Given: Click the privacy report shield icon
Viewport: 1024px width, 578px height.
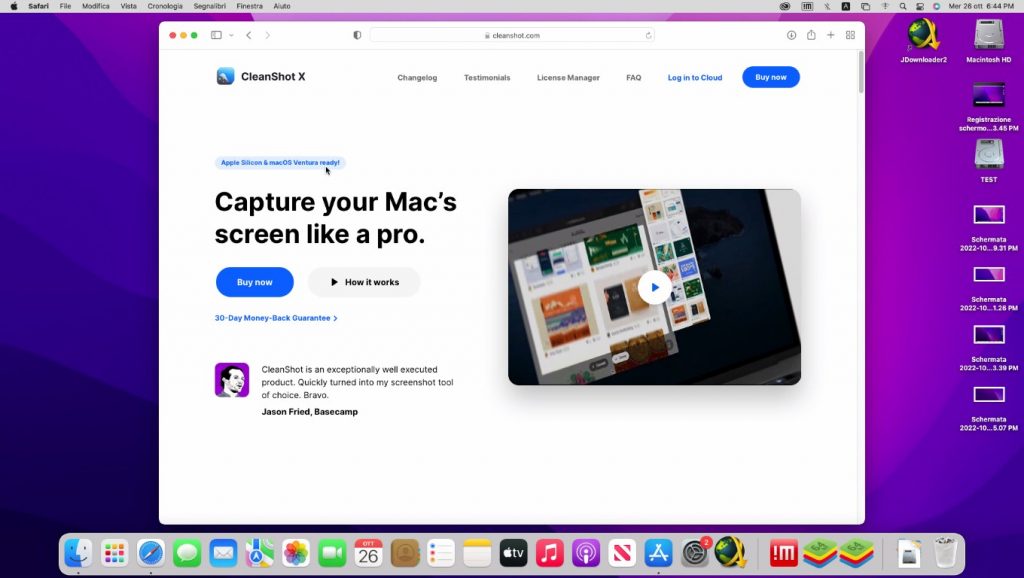Looking at the screenshot, I should [x=357, y=35].
